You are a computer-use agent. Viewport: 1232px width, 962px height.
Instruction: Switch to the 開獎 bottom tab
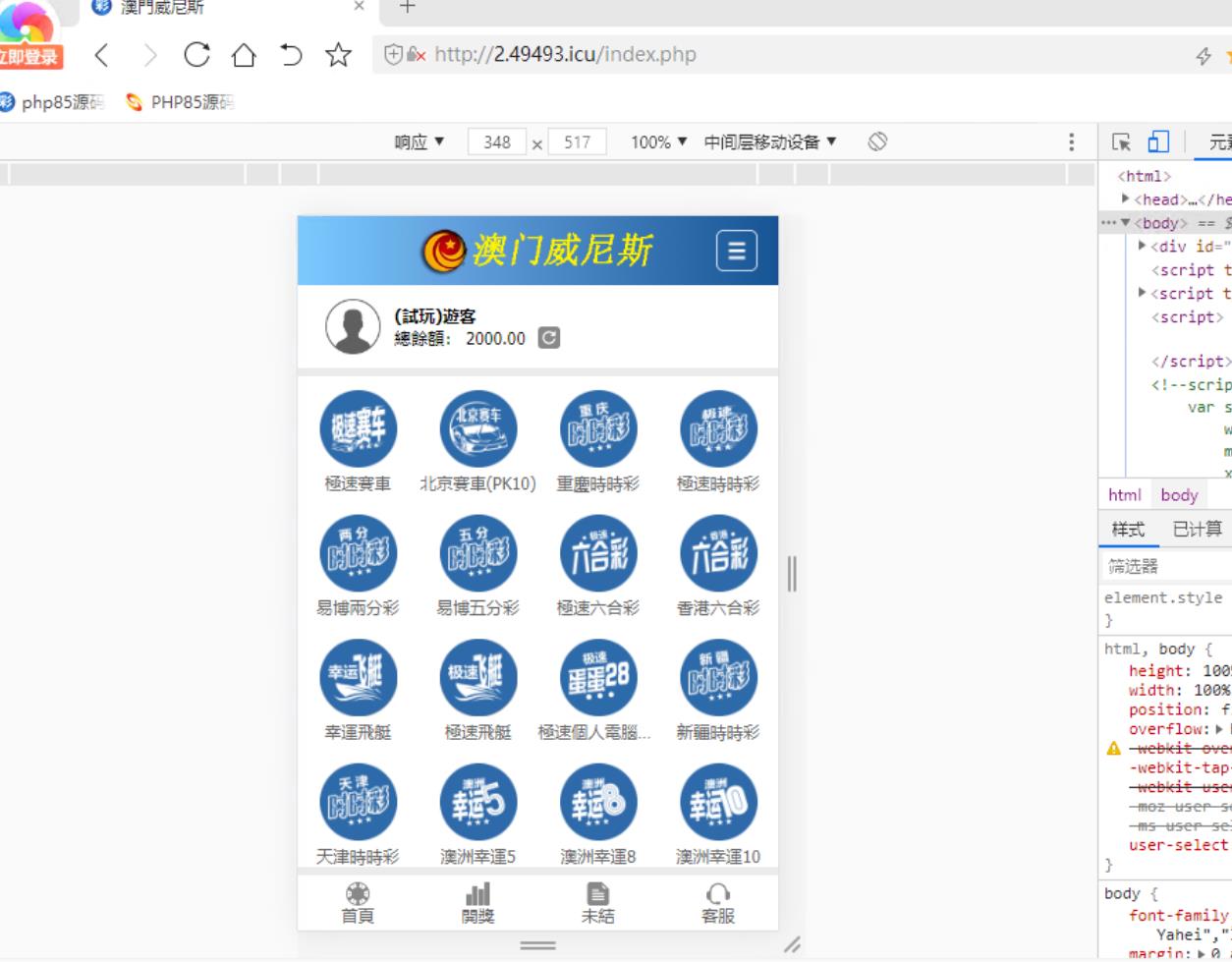pyautogui.click(x=477, y=903)
